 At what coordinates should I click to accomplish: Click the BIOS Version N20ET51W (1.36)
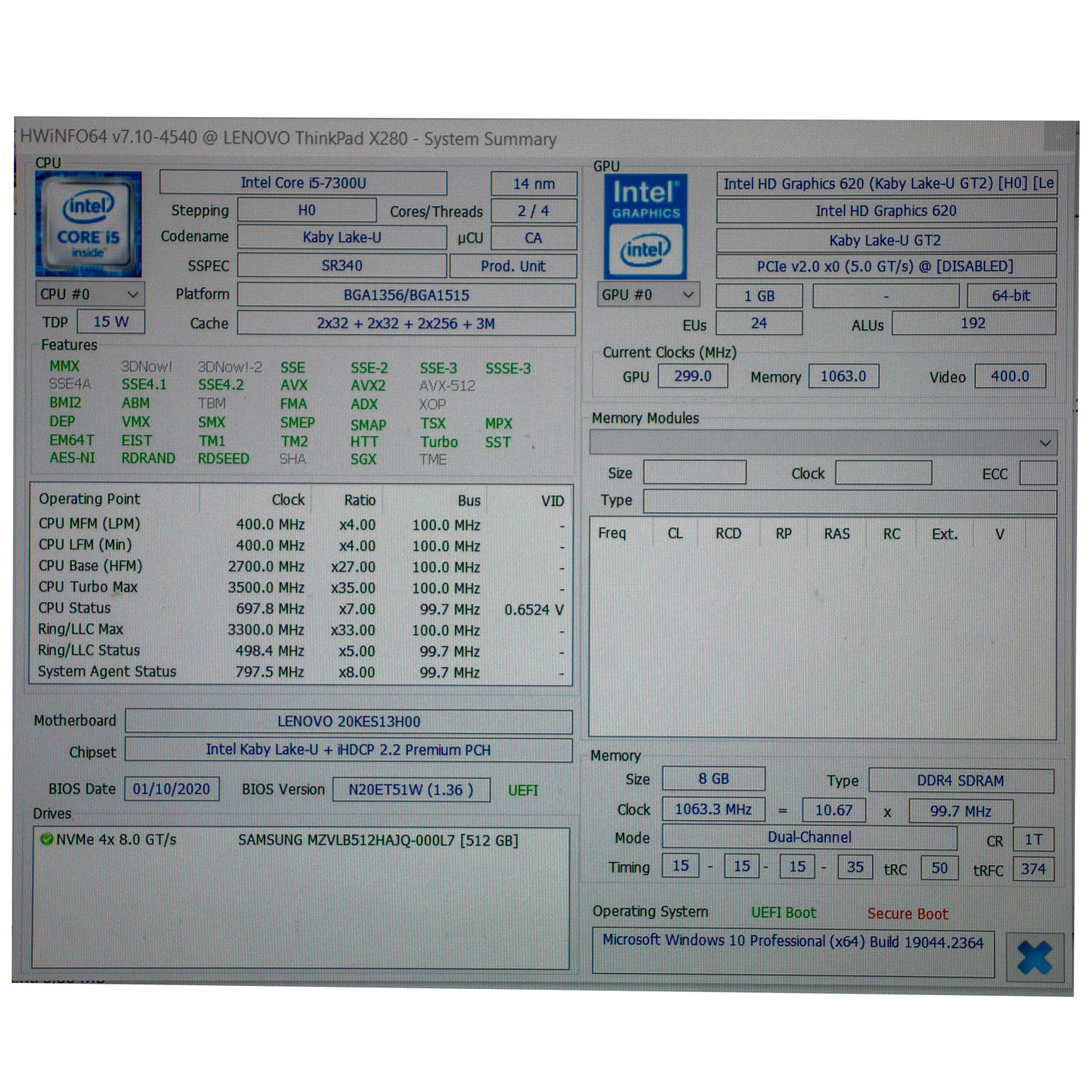(x=411, y=789)
